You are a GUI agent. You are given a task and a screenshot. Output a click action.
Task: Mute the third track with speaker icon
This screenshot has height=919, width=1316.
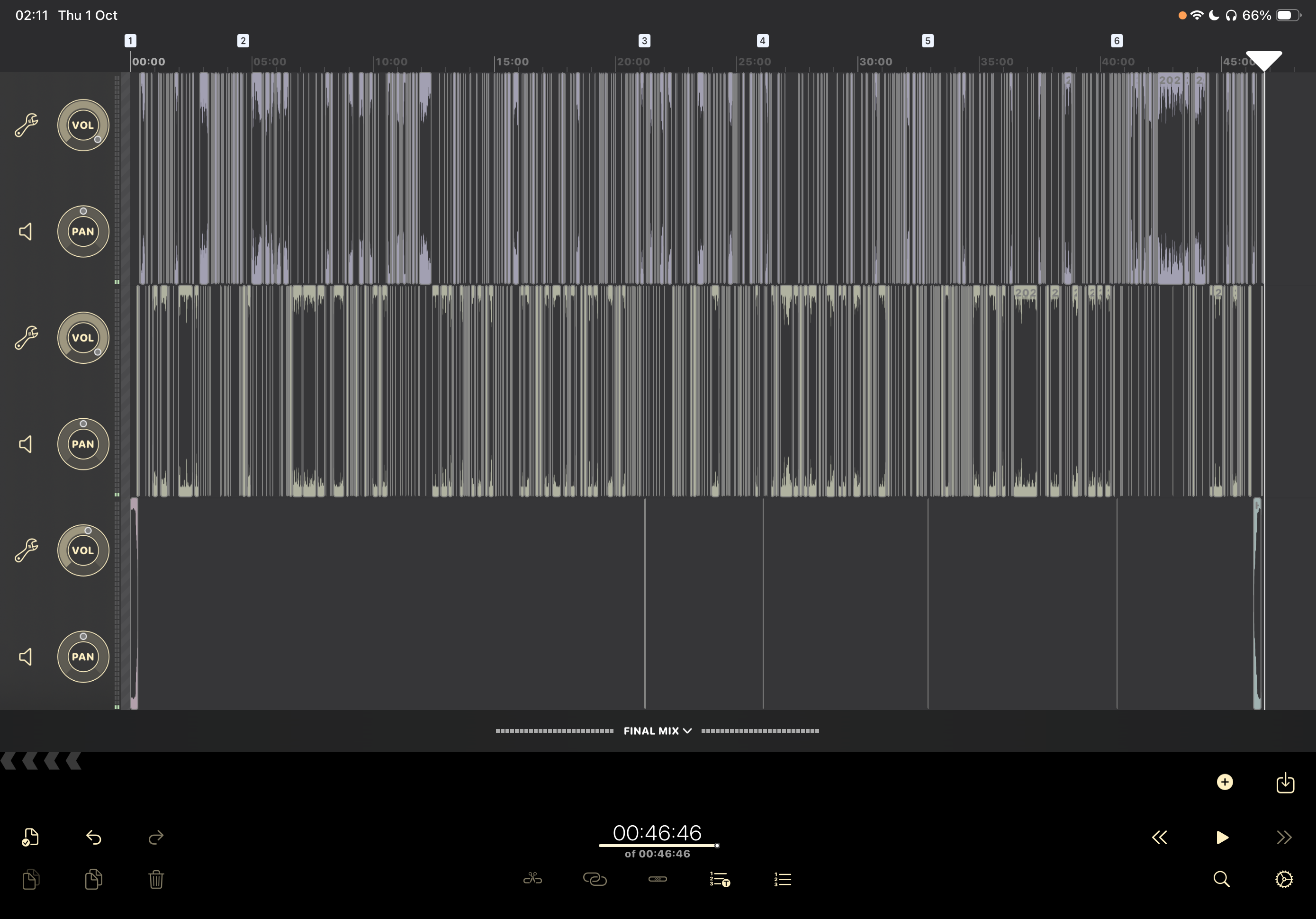26,657
